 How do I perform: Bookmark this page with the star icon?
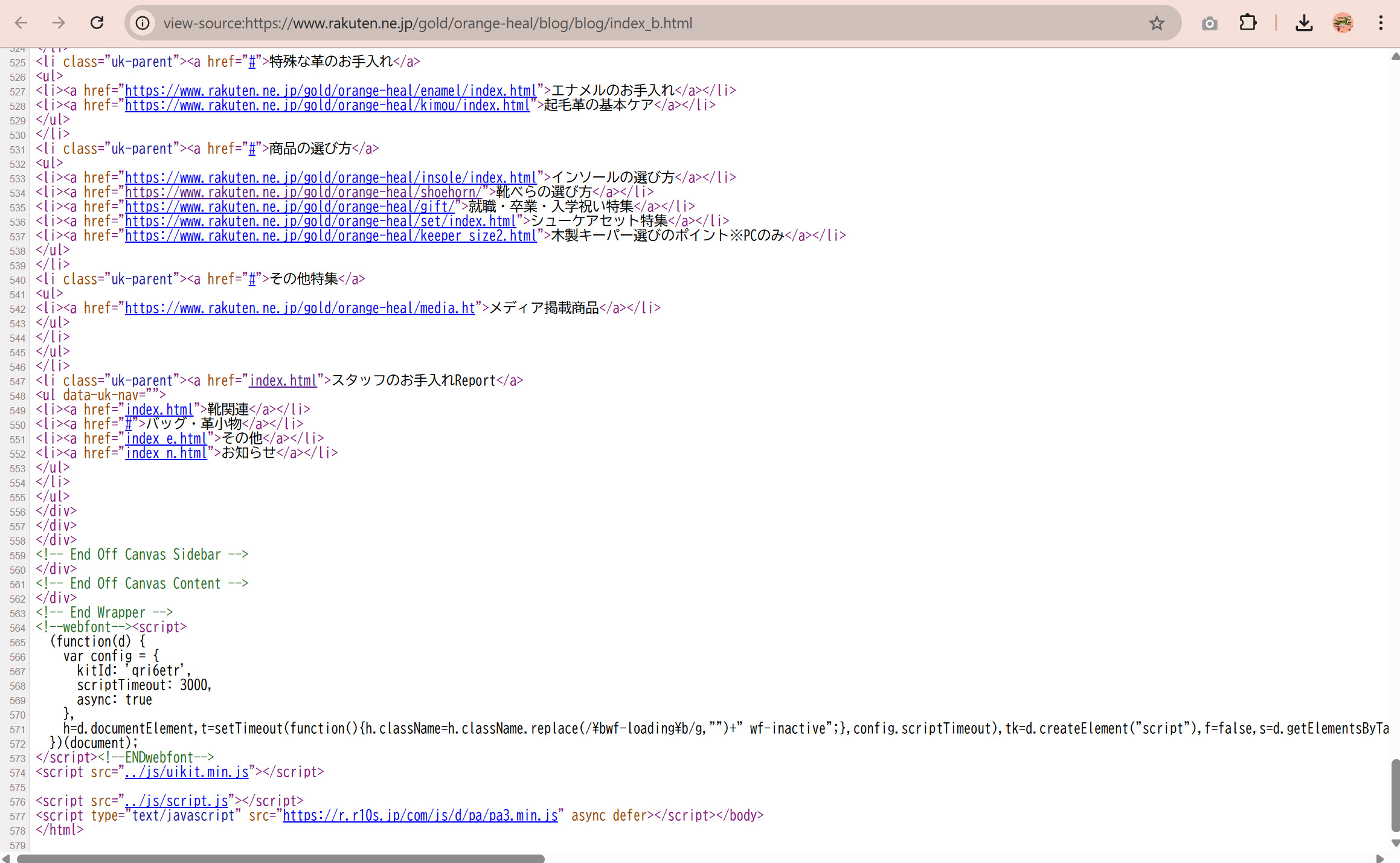(x=1156, y=23)
